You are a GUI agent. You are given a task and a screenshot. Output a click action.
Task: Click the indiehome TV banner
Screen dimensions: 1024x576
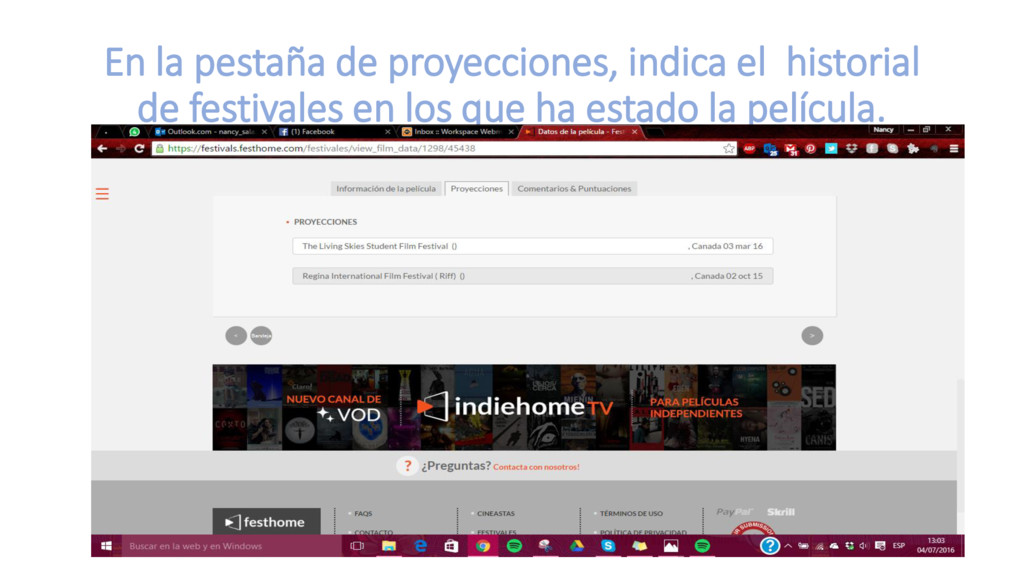[x=524, y=407]
